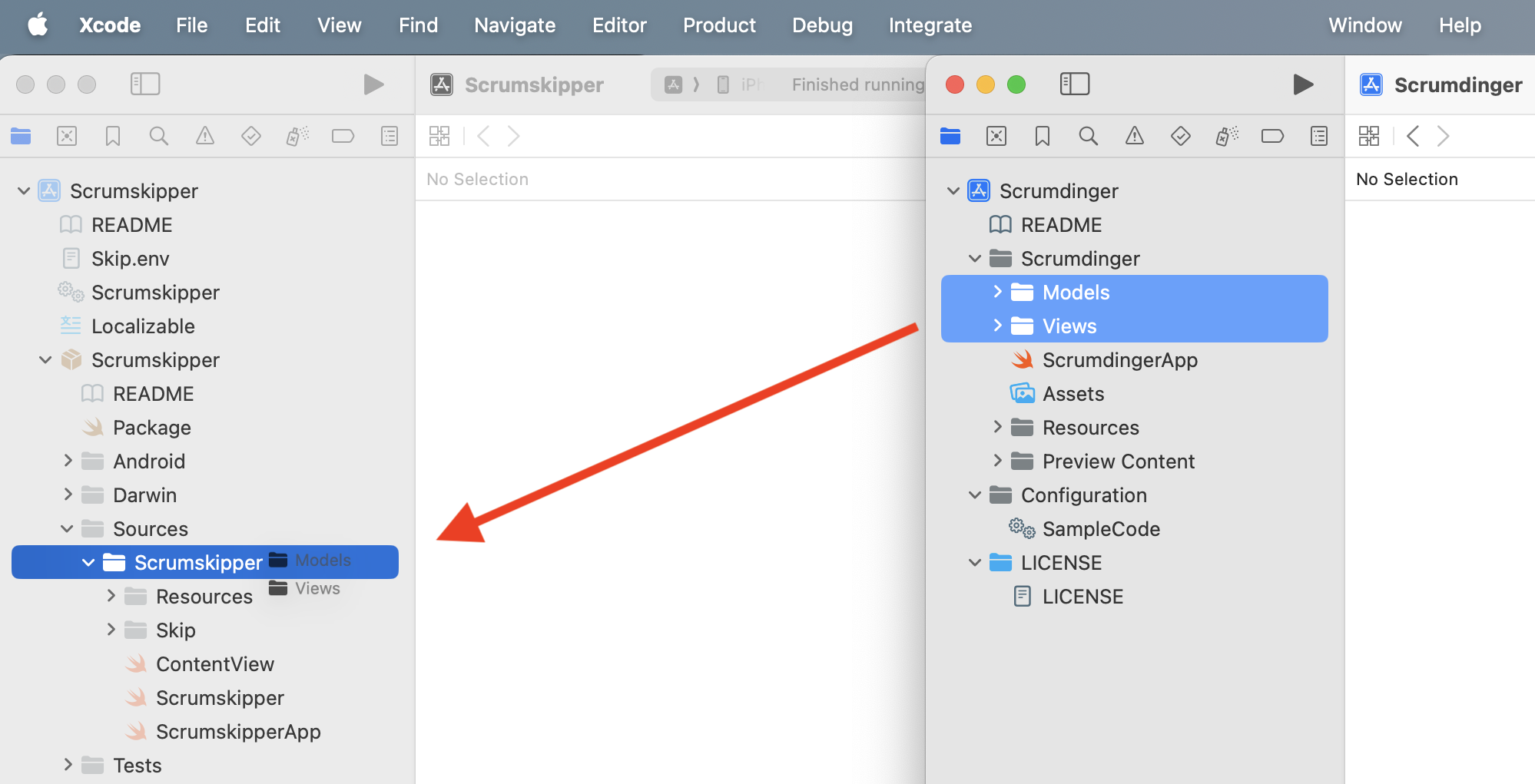Screen dimensions: 1535x784
Task: Select the Bookmark navigator in Scrumskipper window
Action: coord(113,136)
